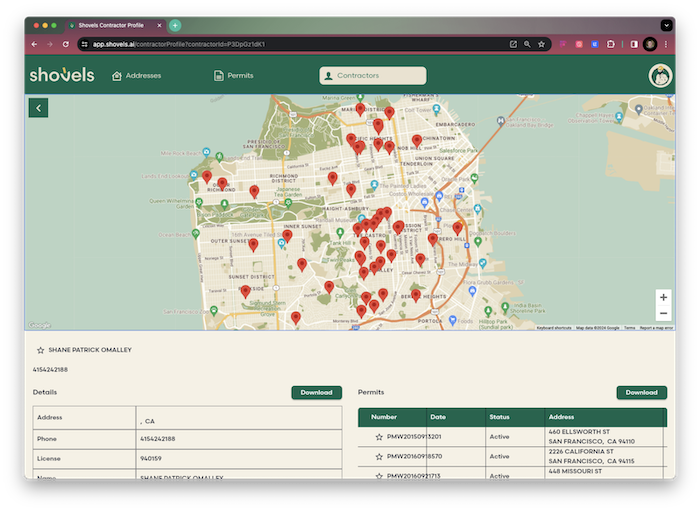This screenshot has height=511, width=700.
Task: Click the Coit Tower map marker
Action: pyautogui.click(x=437, y=108)
